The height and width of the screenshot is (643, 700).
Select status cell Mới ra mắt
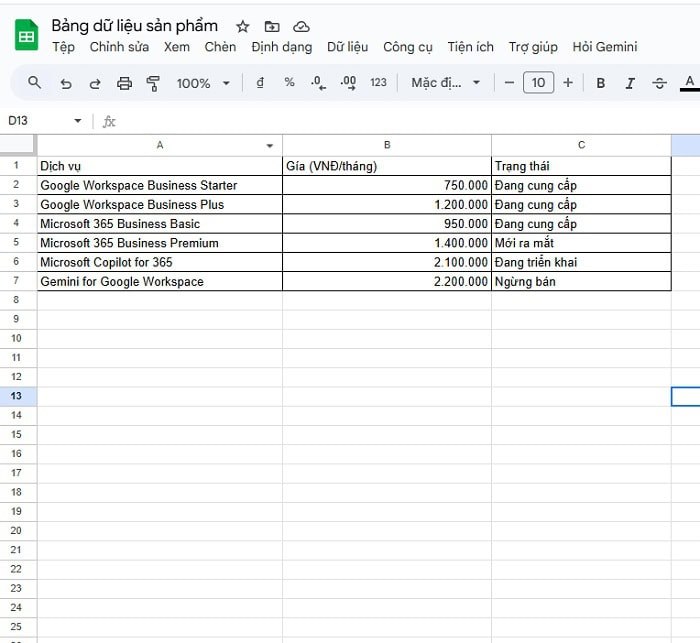(x=581, y=243)
